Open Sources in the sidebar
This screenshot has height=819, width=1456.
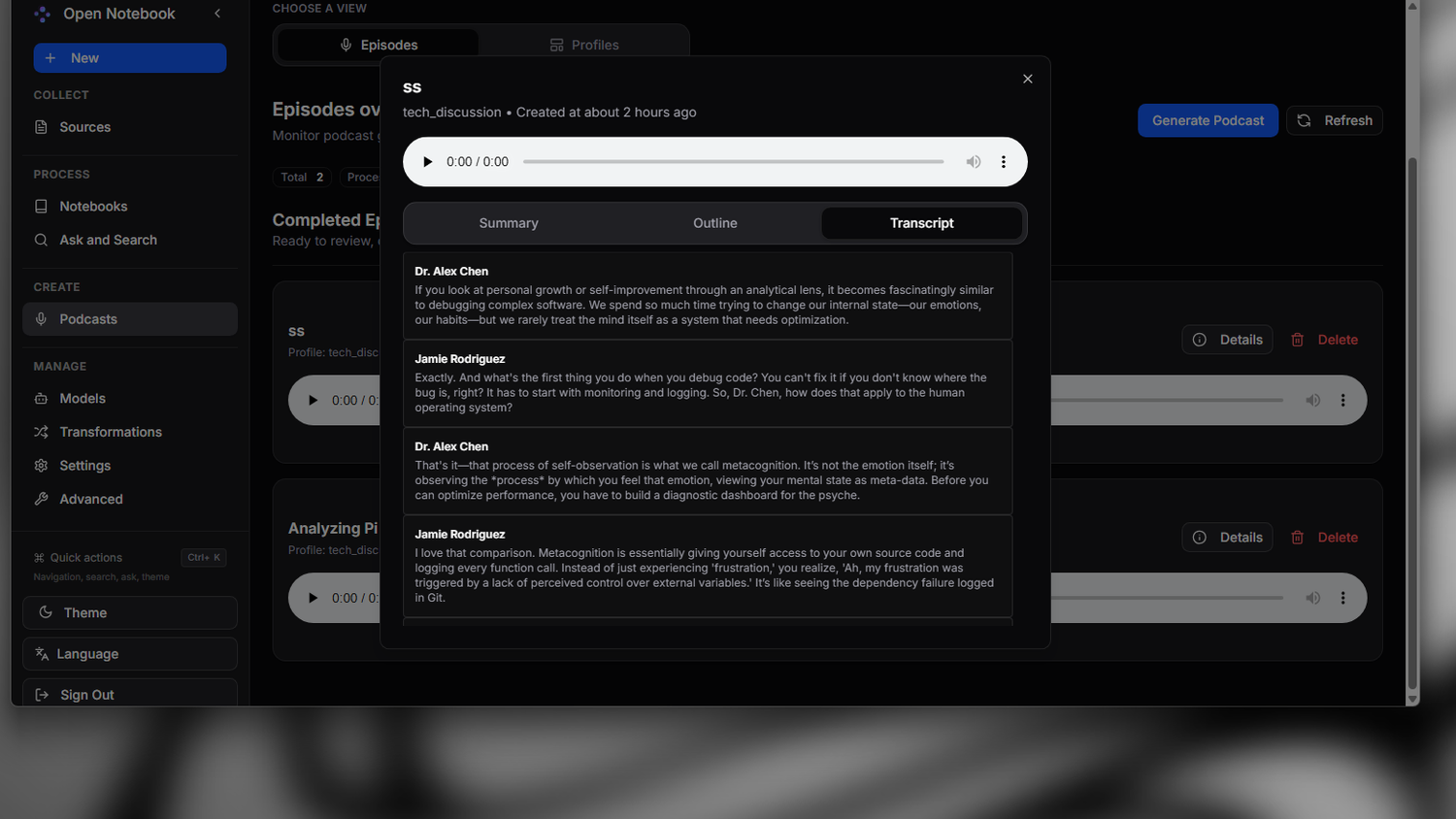(130, 127)
